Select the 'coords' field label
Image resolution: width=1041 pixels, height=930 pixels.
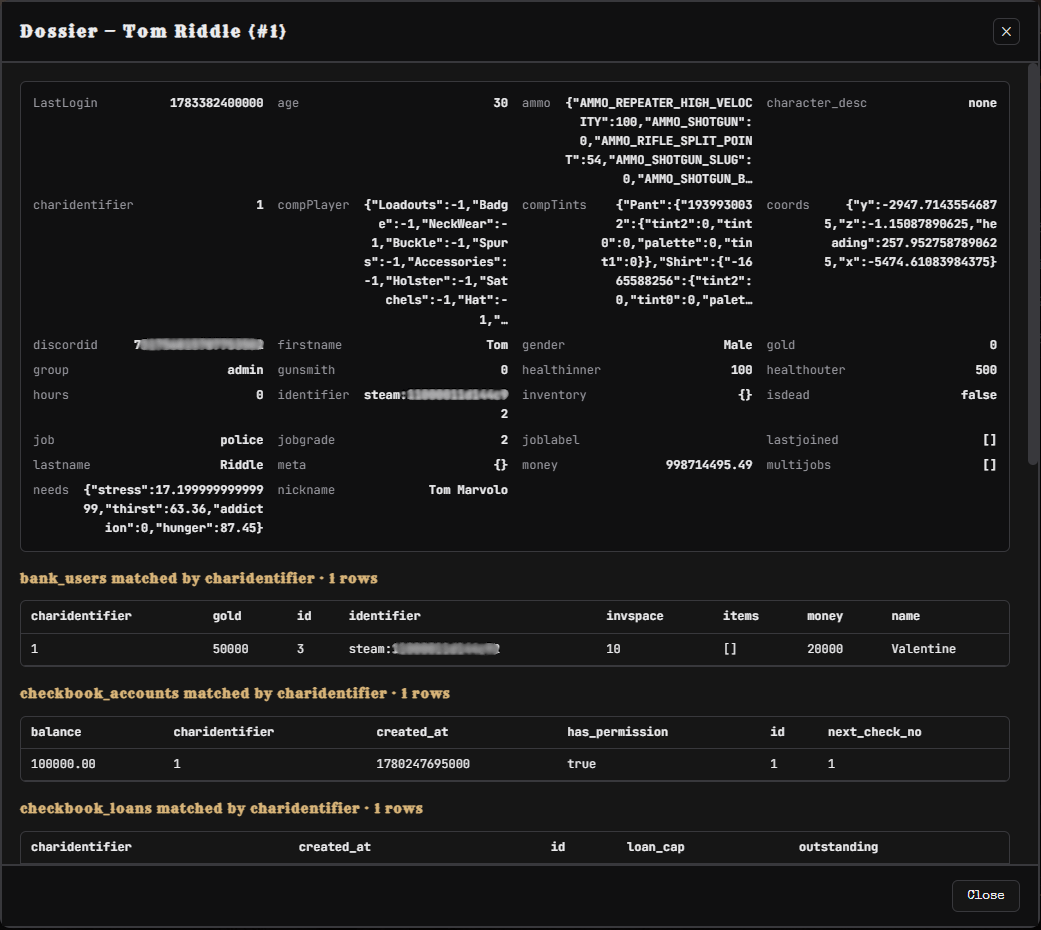(788, 205)
